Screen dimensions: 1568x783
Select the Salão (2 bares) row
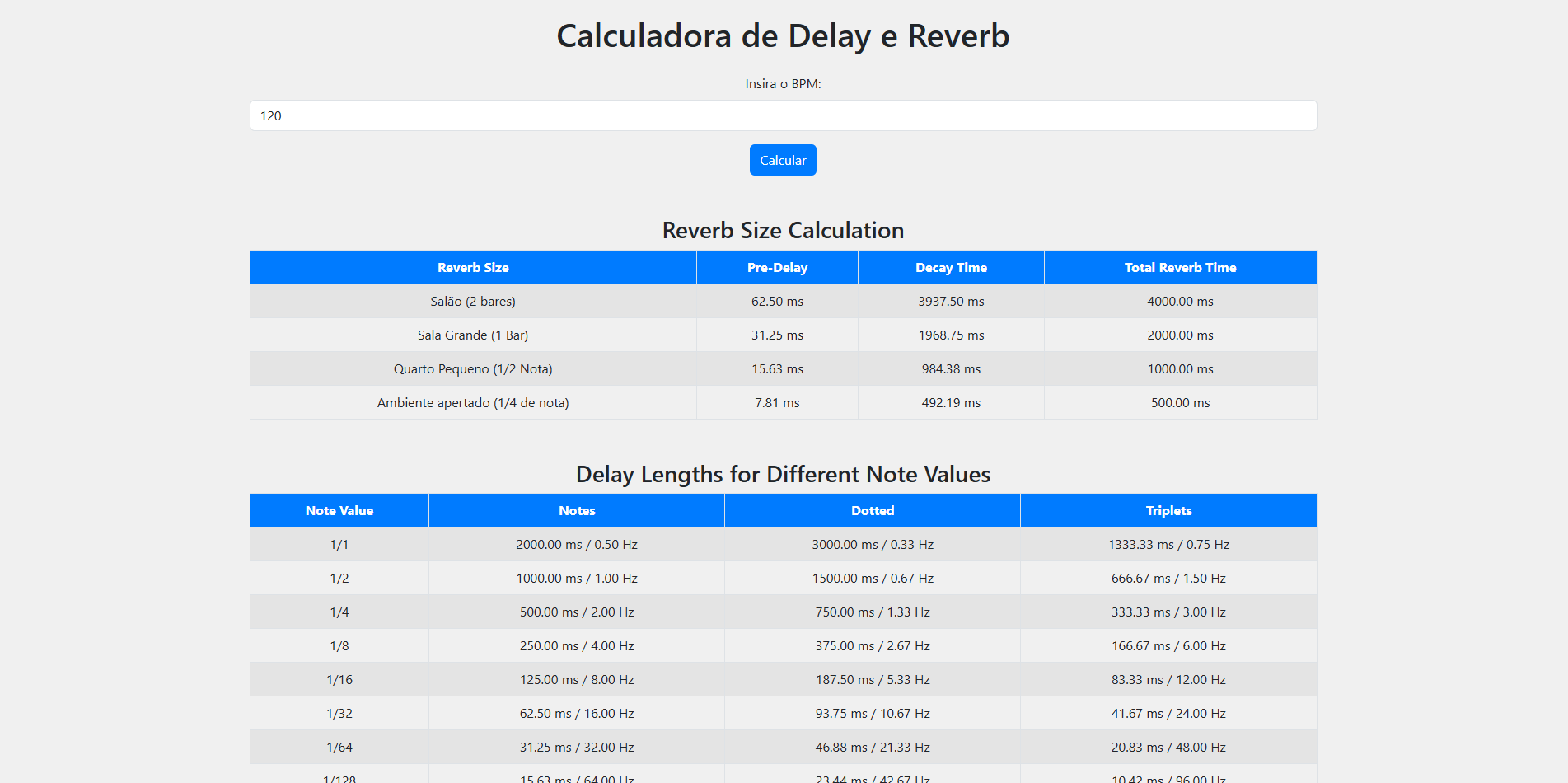(x=473, y=301)
